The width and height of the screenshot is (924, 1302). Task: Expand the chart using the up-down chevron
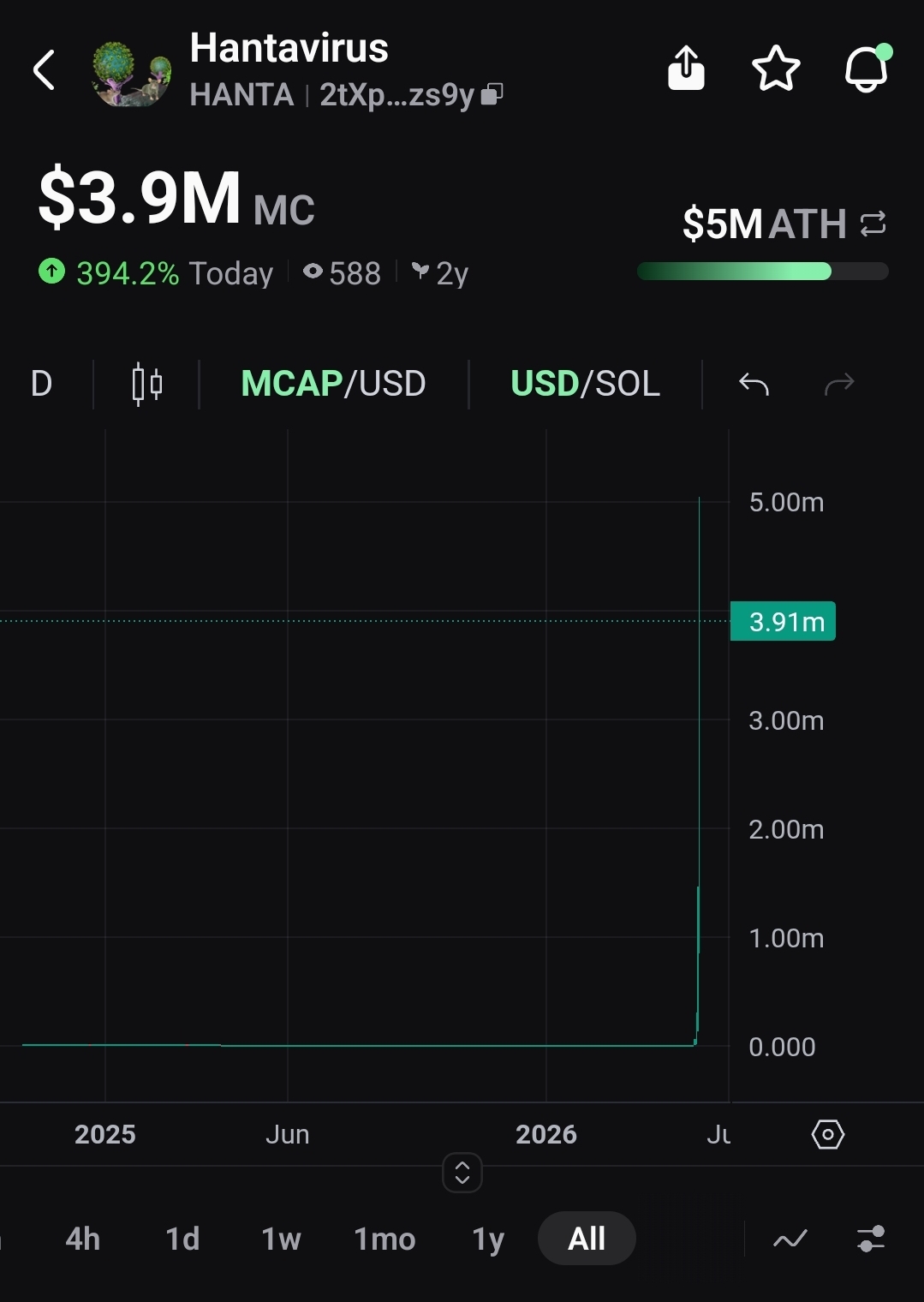462,1173
